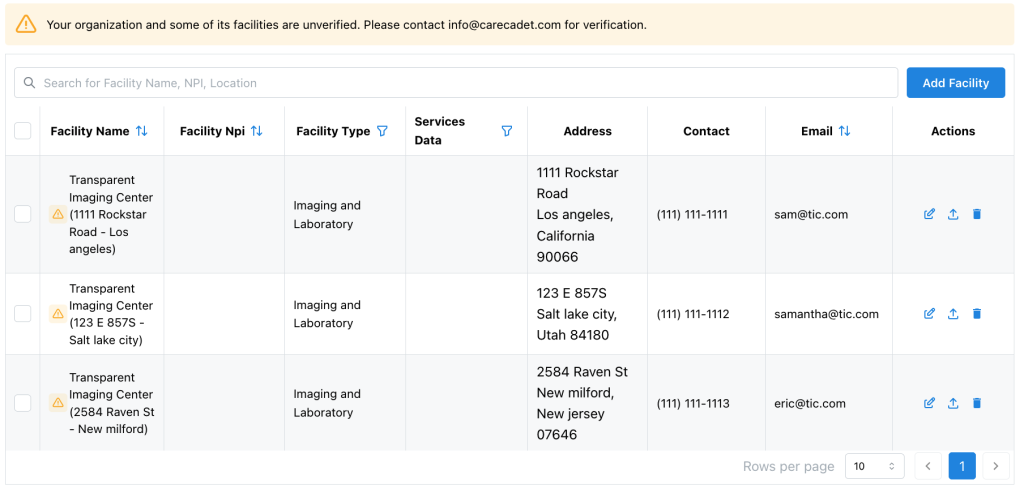
Task: Select checkbox for 123 E 857S facility
Action: 22,314
